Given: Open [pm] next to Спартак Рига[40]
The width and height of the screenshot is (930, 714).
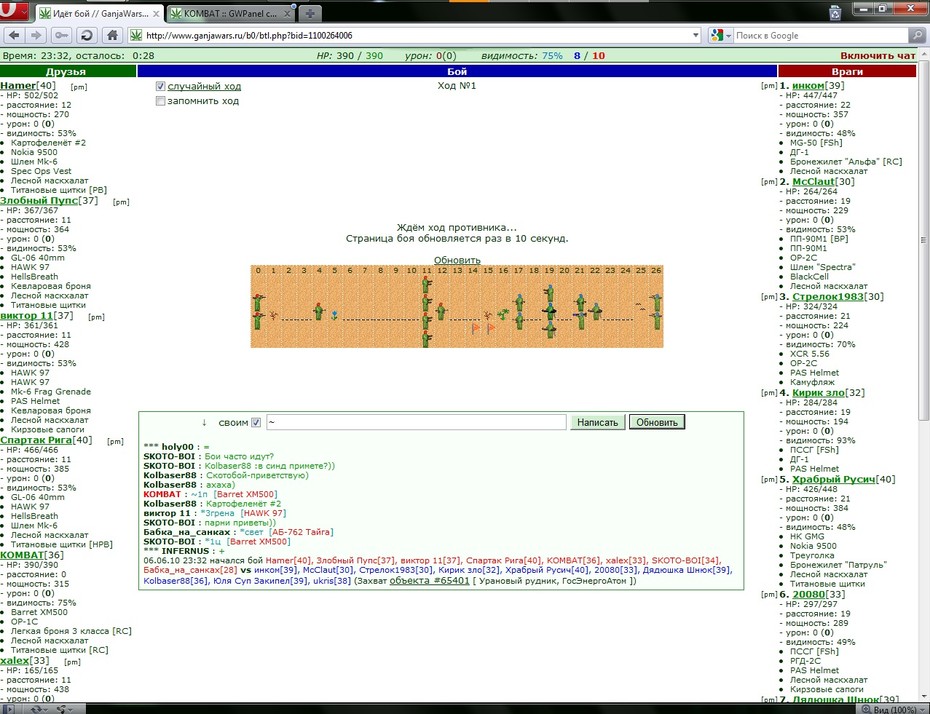Looking at the screenshot, I should (115, 442).
